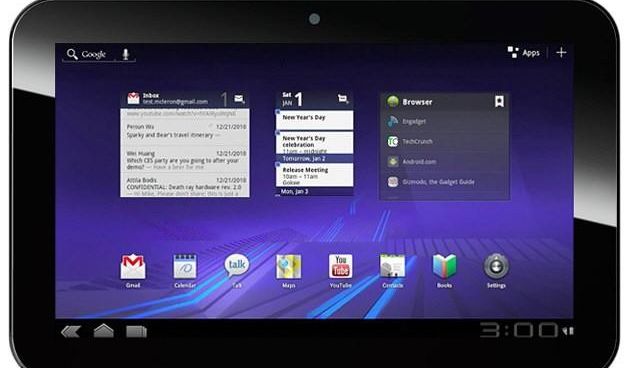Tap the Browser bookmarks icon

[499, 102]
